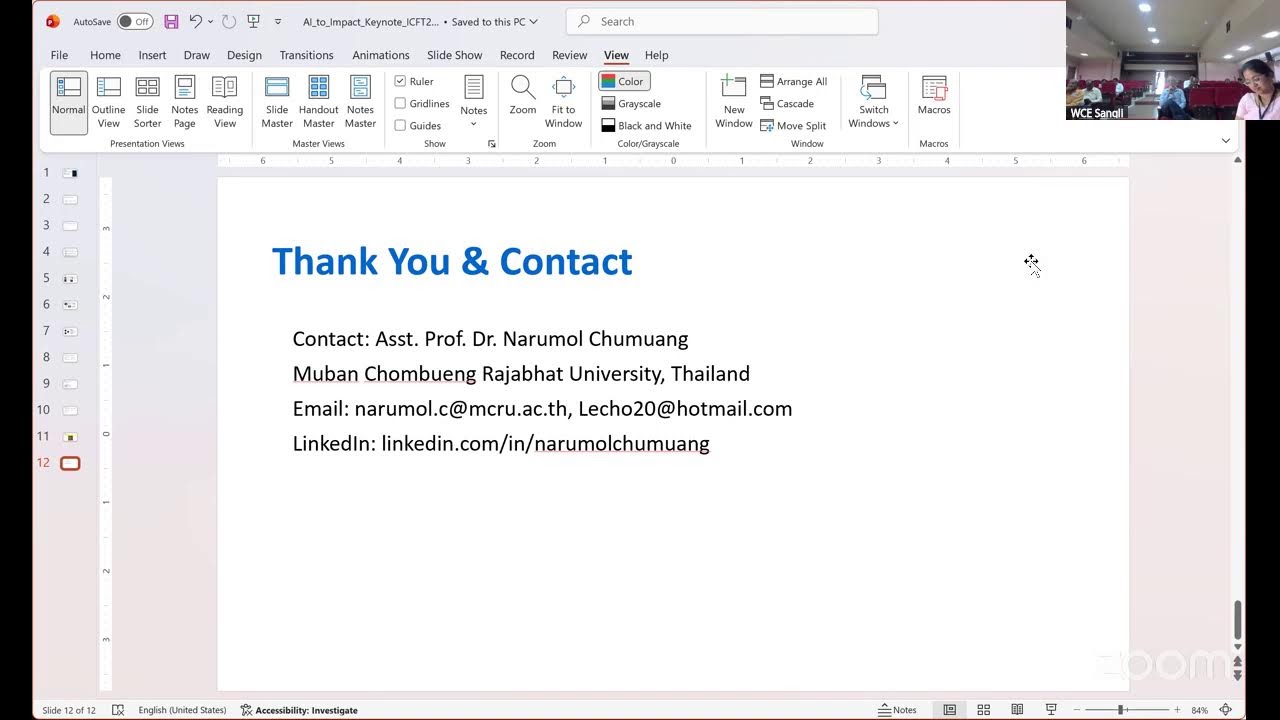Viewport: 1280px width, 720px height.
Task: Click the zoom slider handle
Action: tap(1121, 710)
